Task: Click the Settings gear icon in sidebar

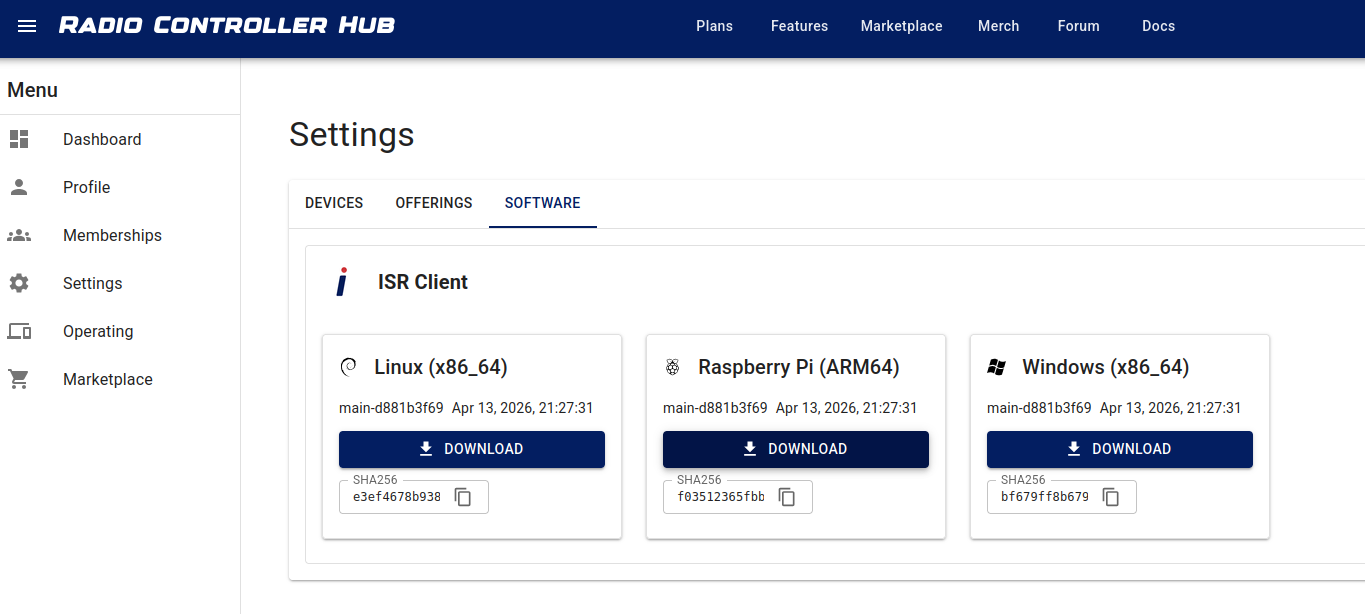Action: pyautogui.click(x=19, y=283)
